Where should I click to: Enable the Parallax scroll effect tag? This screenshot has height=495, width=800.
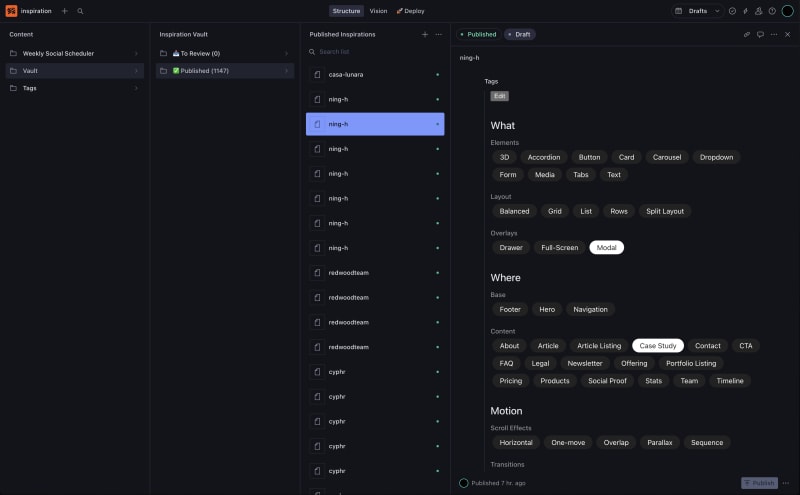point(659,442)
